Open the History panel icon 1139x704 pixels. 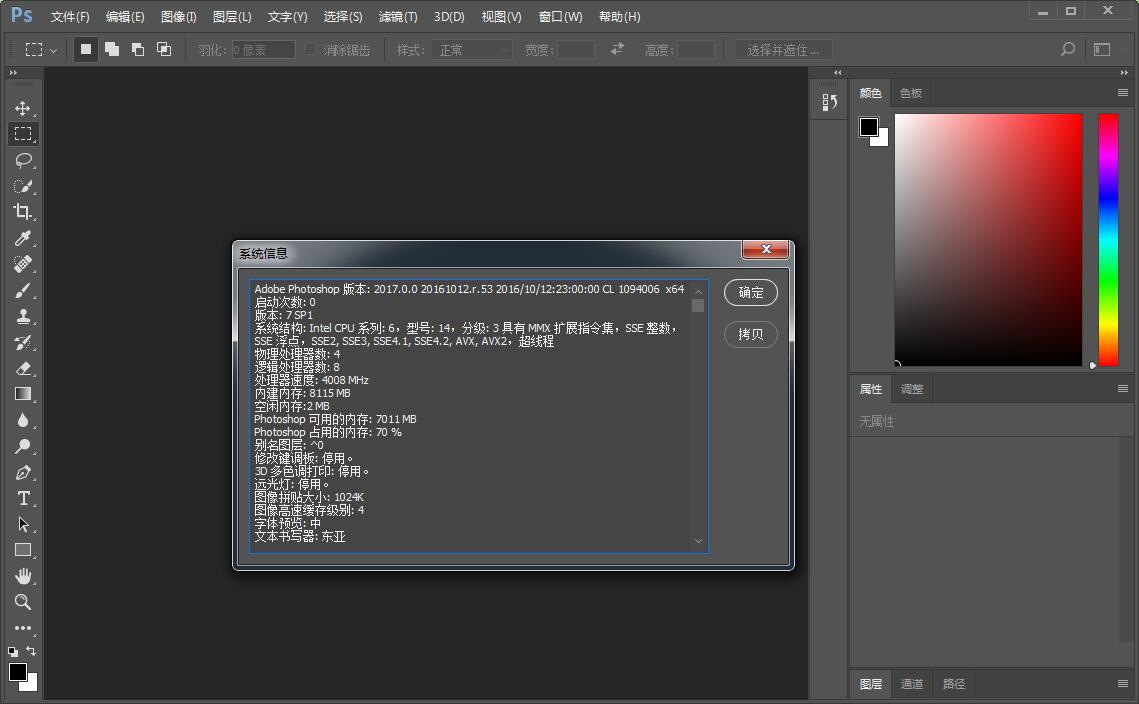click(x=829, y=102)
